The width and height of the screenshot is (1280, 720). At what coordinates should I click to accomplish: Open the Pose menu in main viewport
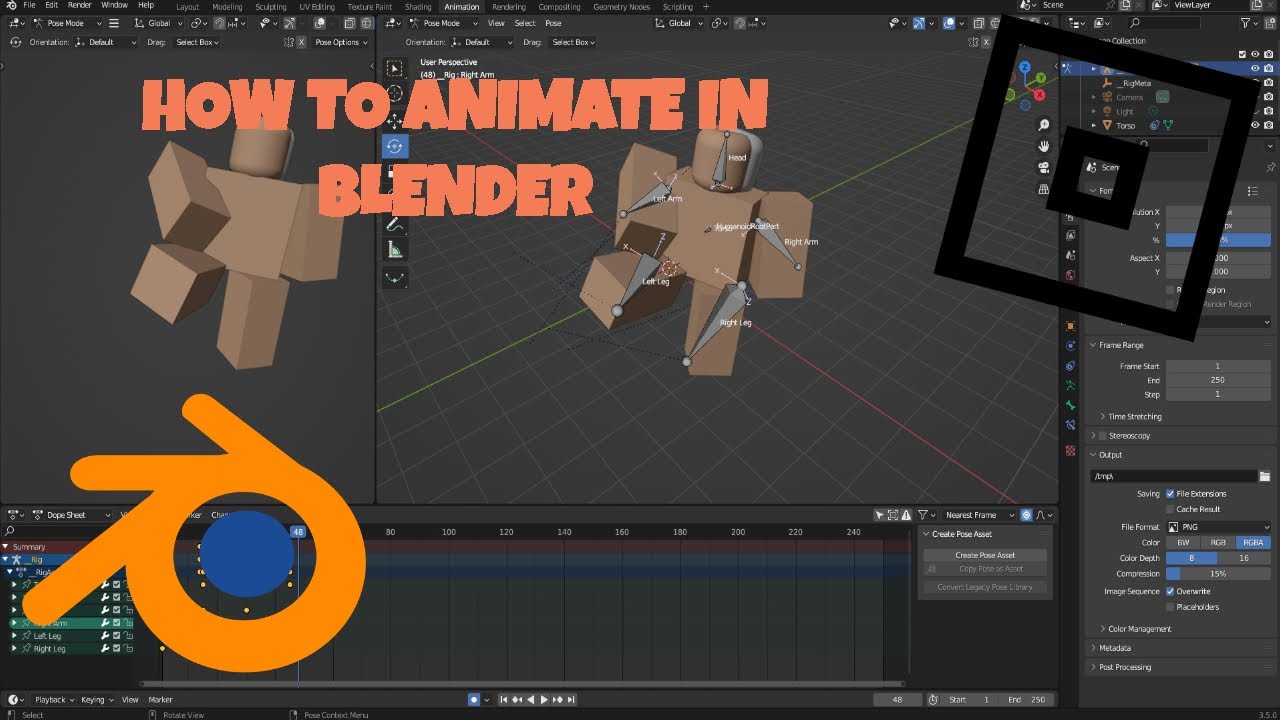[553, 23]
